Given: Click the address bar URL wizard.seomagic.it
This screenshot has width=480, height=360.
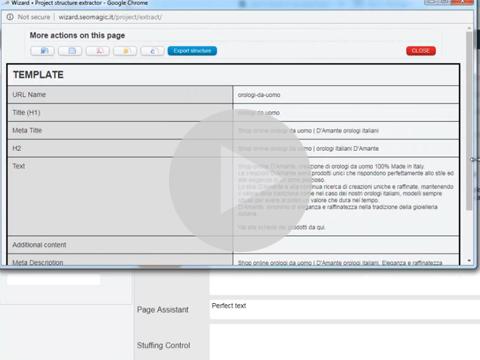Looking at the screenshot, I should (110, 17).
